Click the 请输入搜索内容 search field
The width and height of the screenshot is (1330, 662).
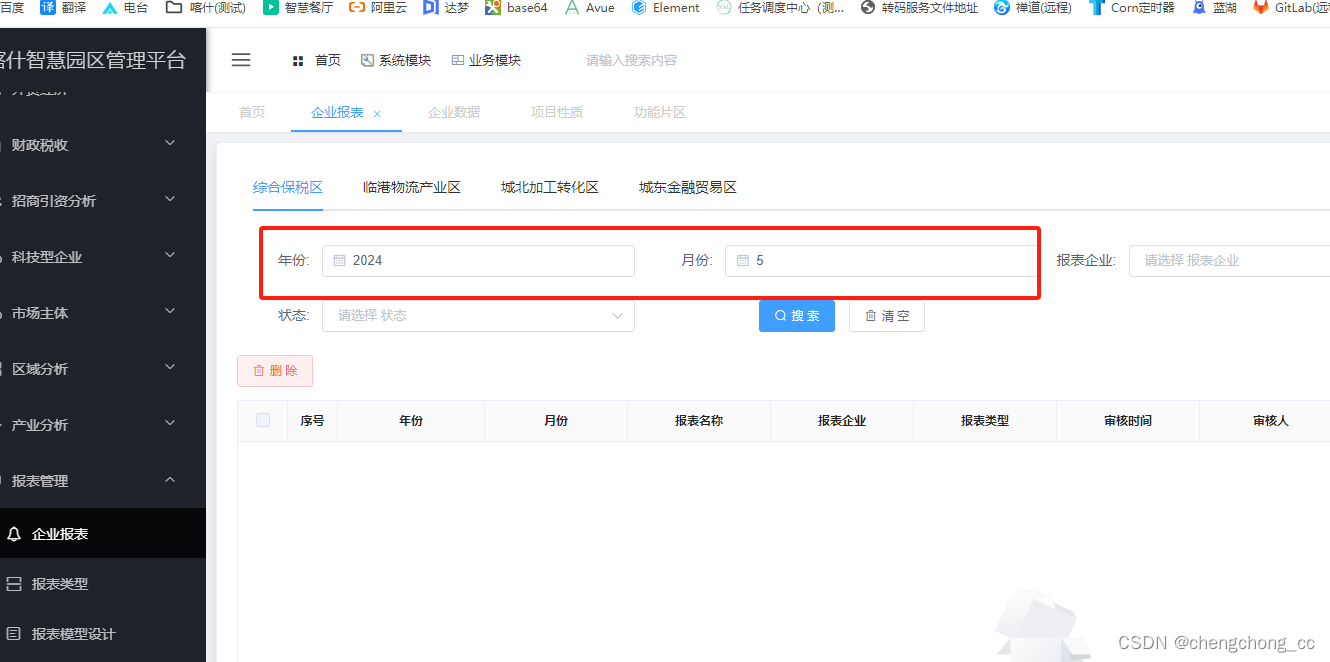point(633,59)
